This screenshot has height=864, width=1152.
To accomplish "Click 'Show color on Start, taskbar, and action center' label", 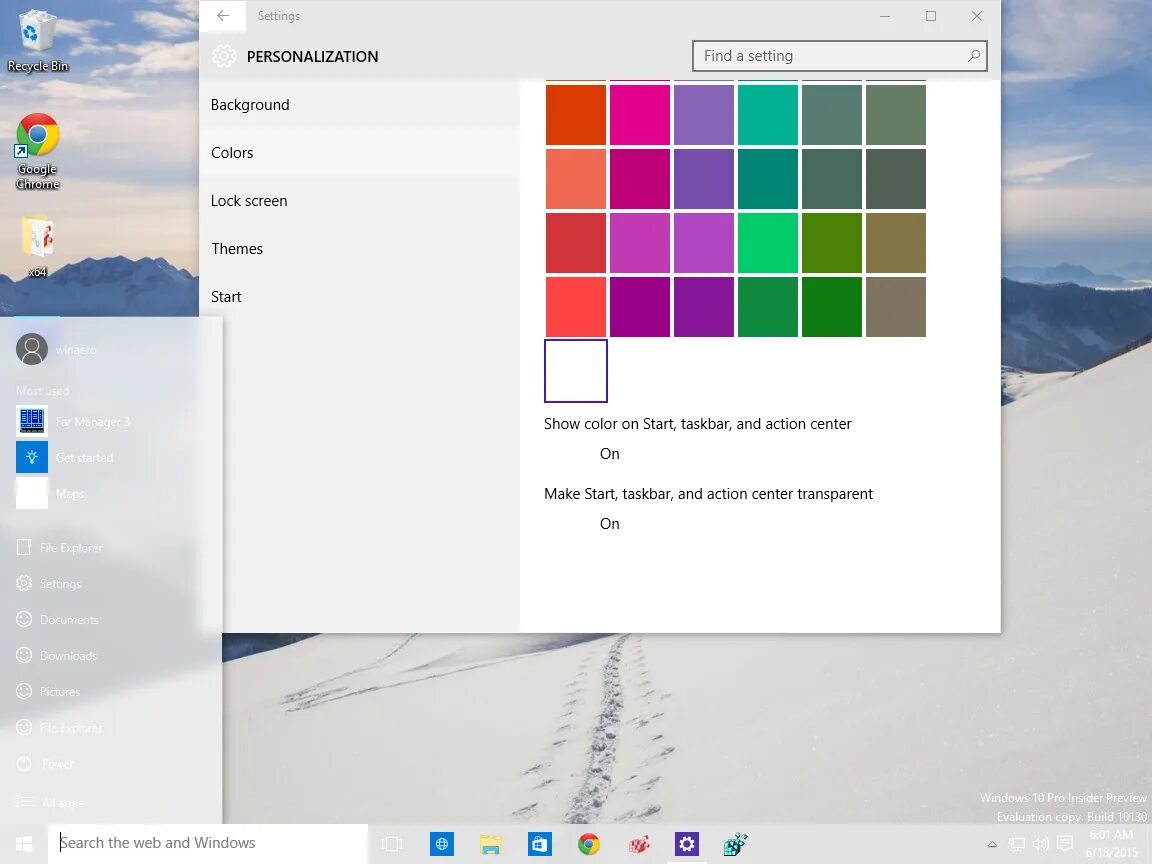I will click(x=697, y=424).
